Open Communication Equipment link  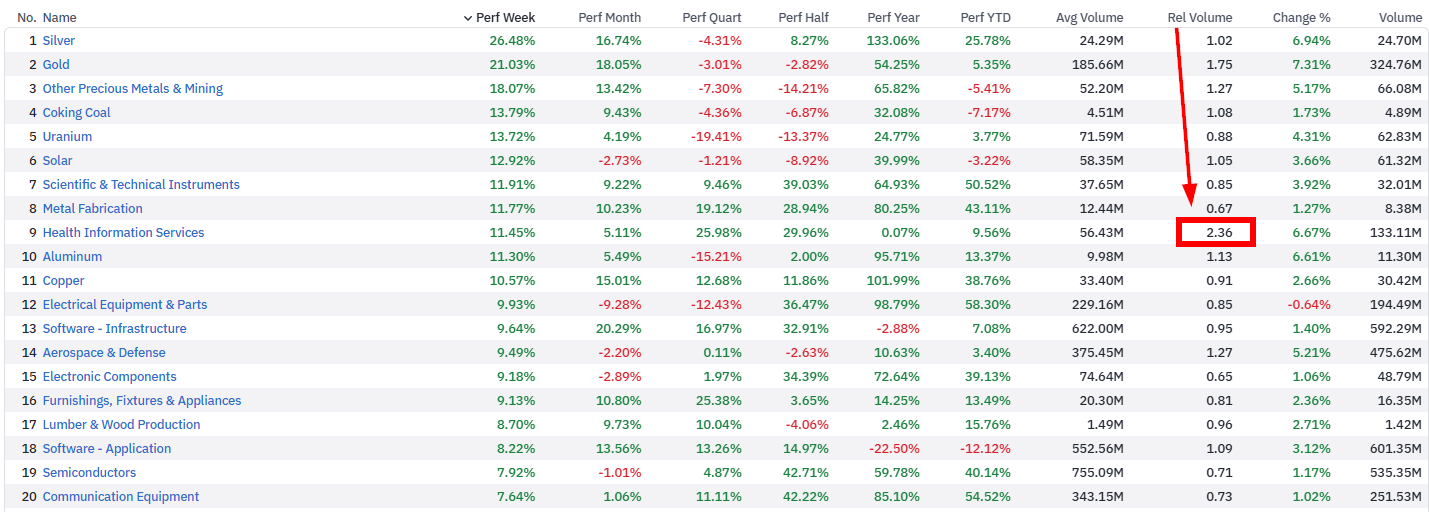point(121,497)
